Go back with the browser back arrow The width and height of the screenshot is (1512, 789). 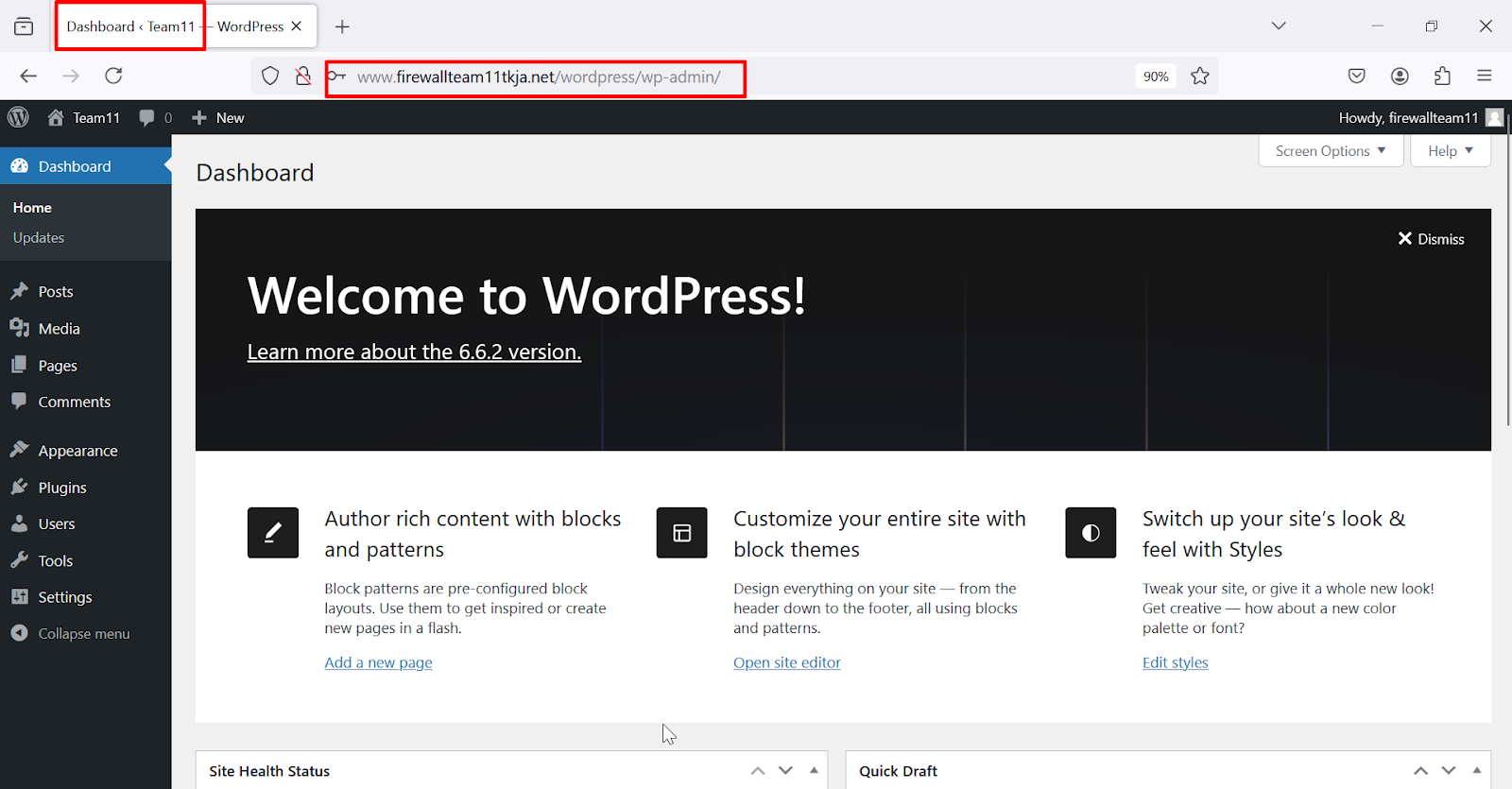click(28, 76)
